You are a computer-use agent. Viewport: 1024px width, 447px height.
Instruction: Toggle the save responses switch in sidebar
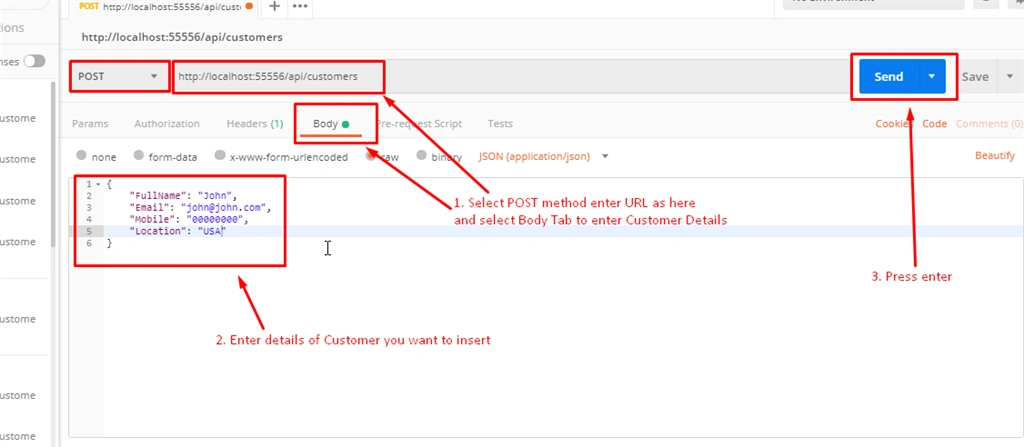(35, 61)
